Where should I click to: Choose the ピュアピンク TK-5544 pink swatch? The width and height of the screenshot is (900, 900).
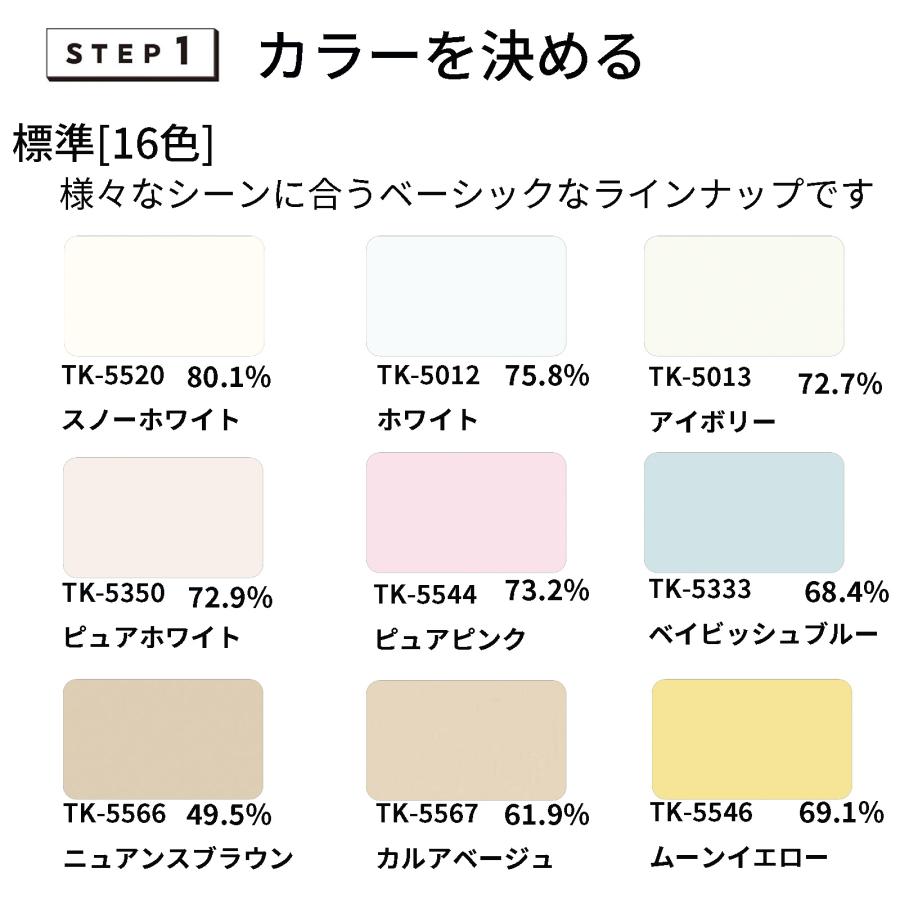pyautogui.click(x=466, y=513)
